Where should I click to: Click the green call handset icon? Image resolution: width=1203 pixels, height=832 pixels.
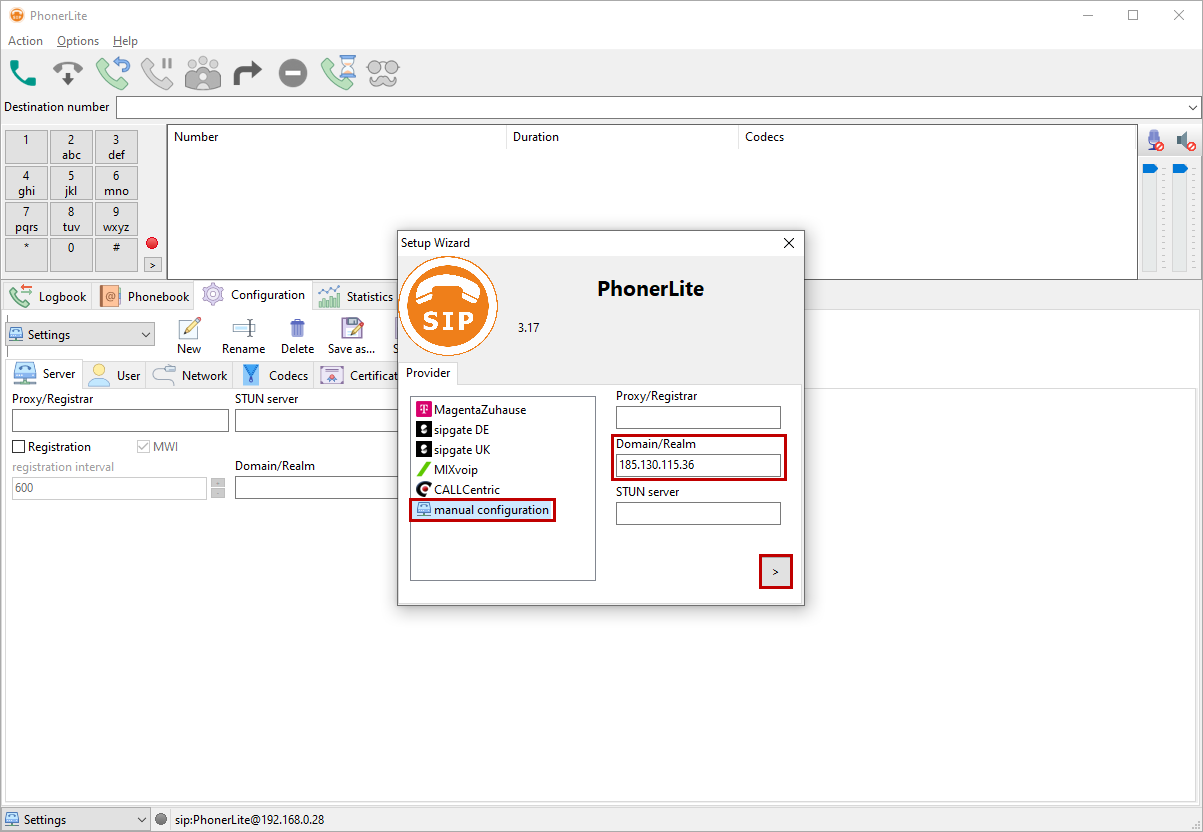point(23,73)
